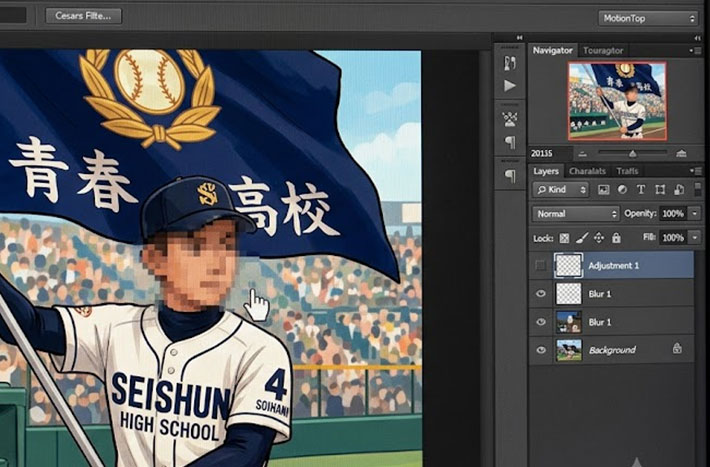This screenshot has width=710, height=467.
Task: Click the image Blur 1 layer thumbnail
Action: pos(569,322)
